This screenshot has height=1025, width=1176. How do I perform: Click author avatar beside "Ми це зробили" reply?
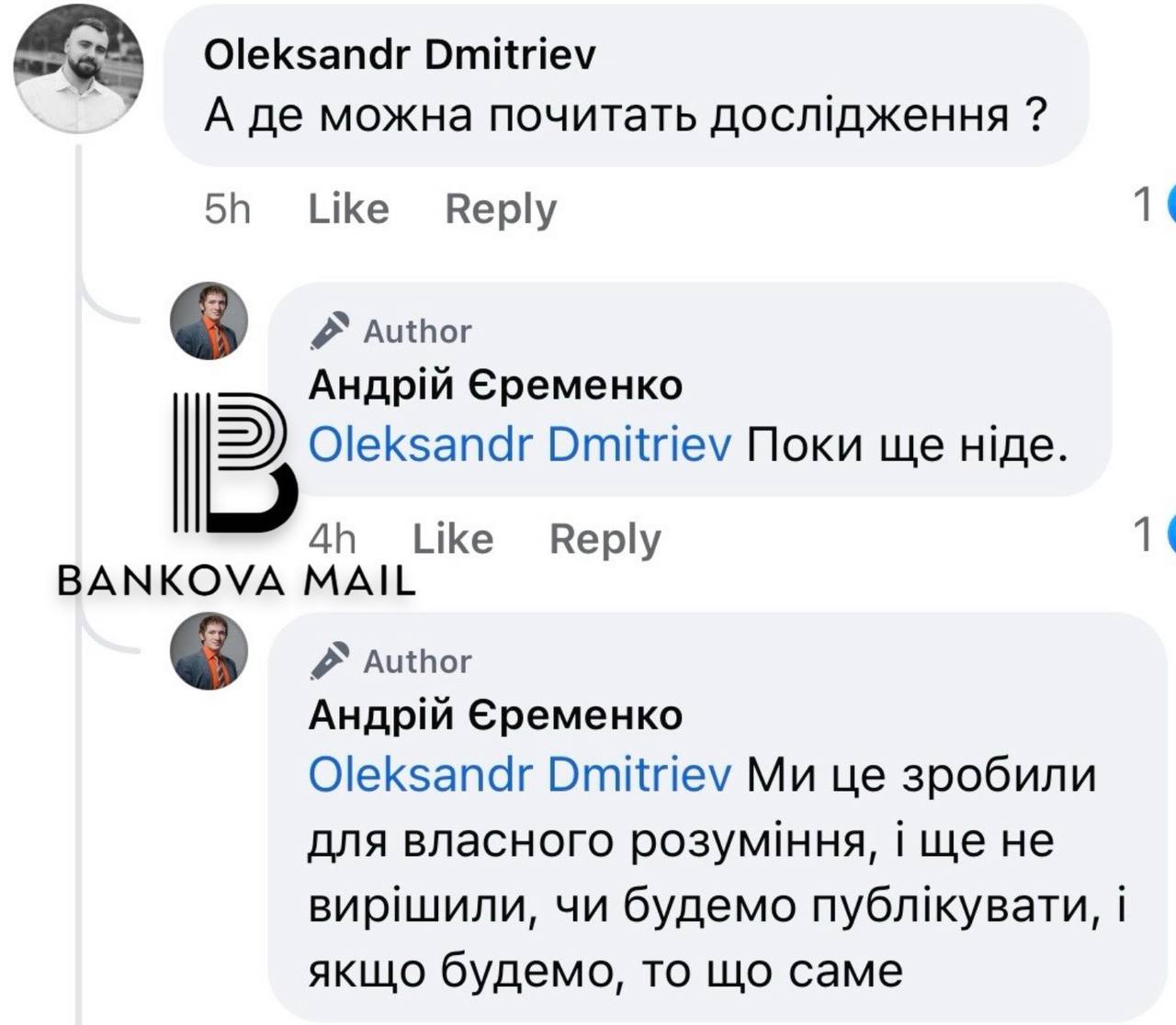tap(209, 650)
